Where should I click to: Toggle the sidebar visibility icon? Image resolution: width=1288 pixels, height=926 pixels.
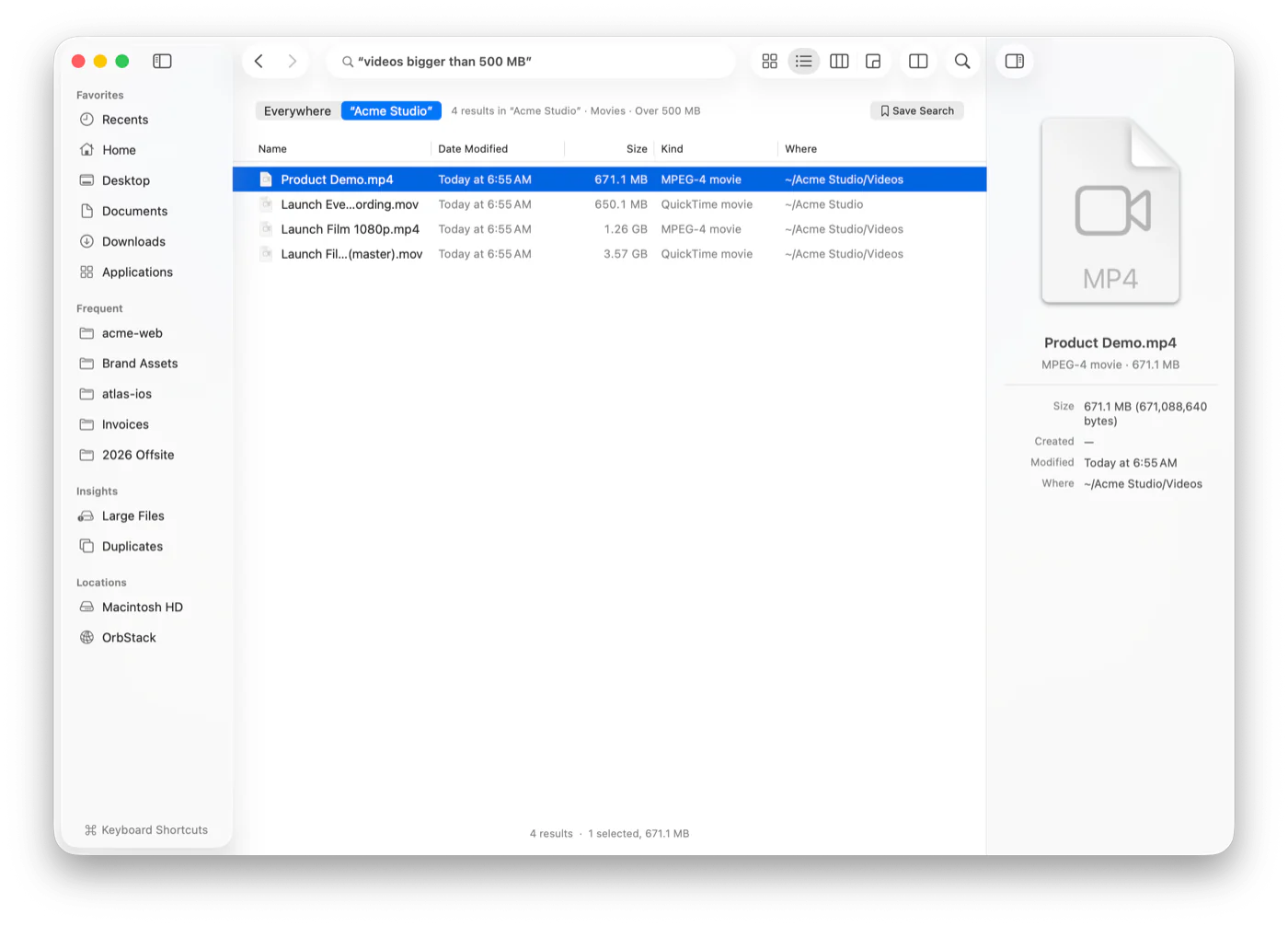(x=162, y=61)
